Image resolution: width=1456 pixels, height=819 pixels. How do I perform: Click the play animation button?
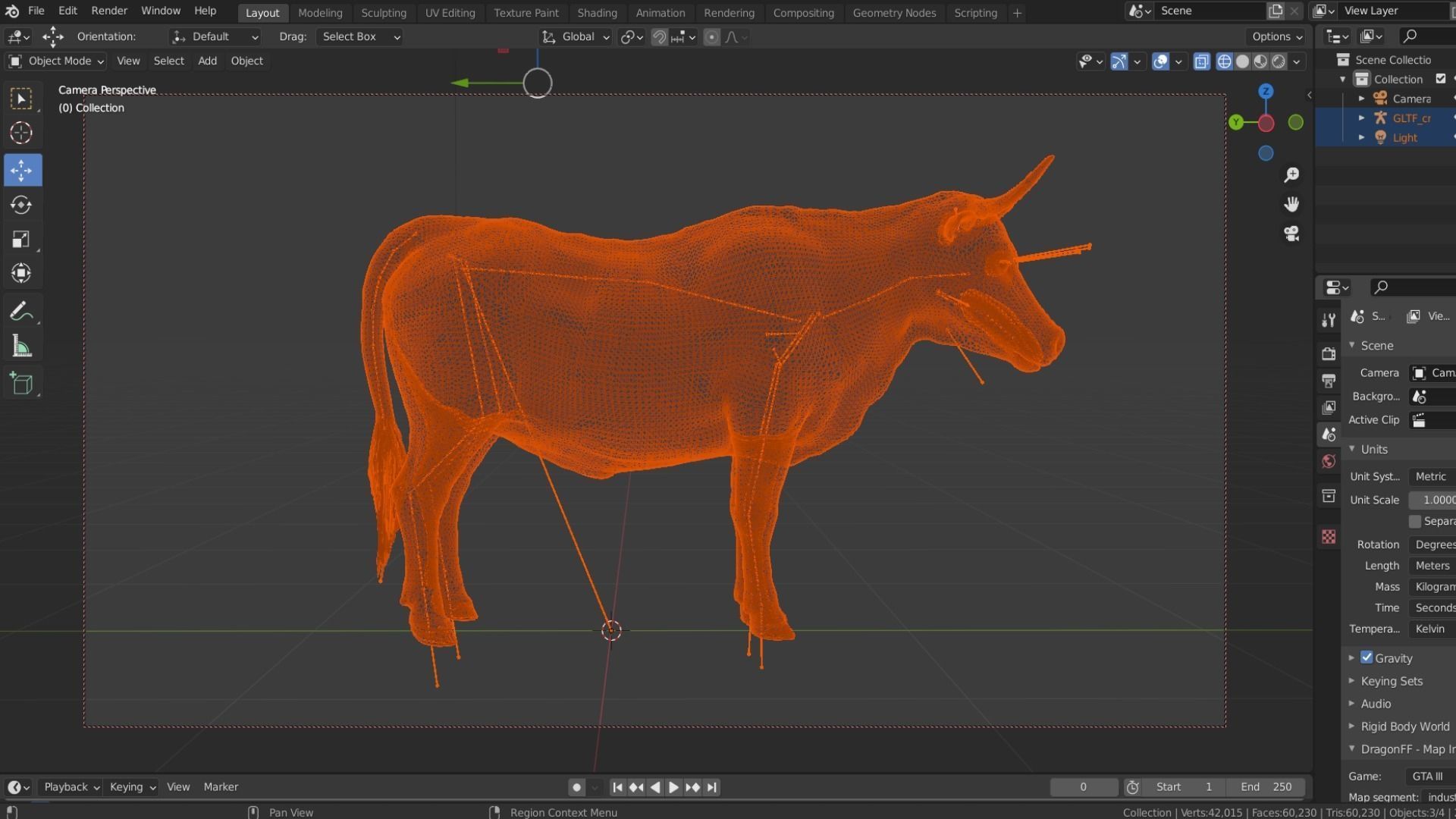[x=673, y=787]
